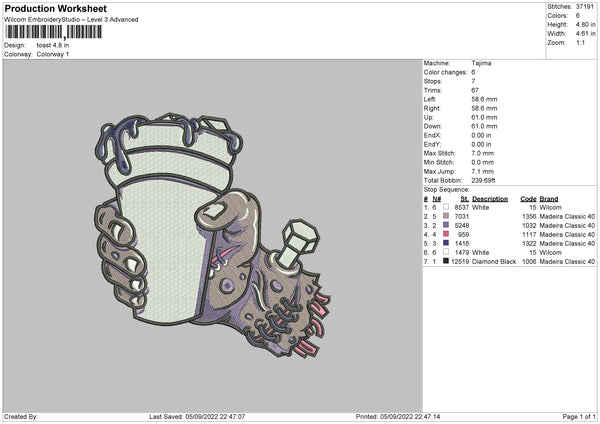Click the white swatch for stop 1
Viewport: 600px width, 424px height.
coord(444,207)
